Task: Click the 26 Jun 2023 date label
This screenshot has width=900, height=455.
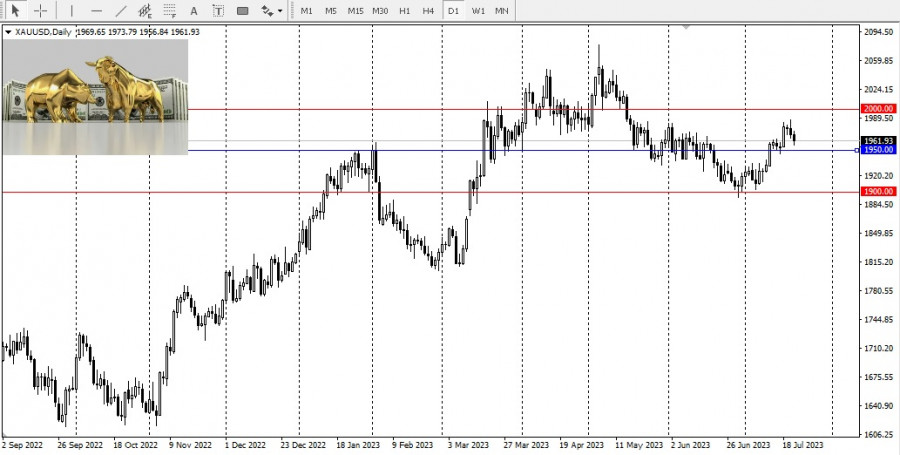Action: (748, 445)
